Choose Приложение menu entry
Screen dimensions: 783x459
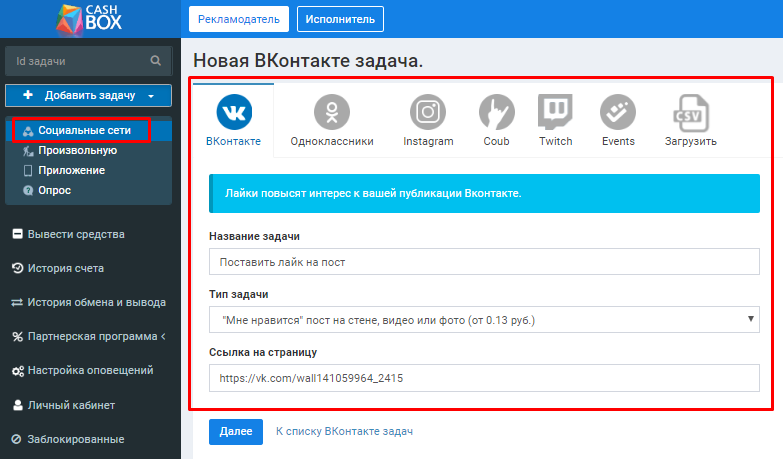pos(88,170)
